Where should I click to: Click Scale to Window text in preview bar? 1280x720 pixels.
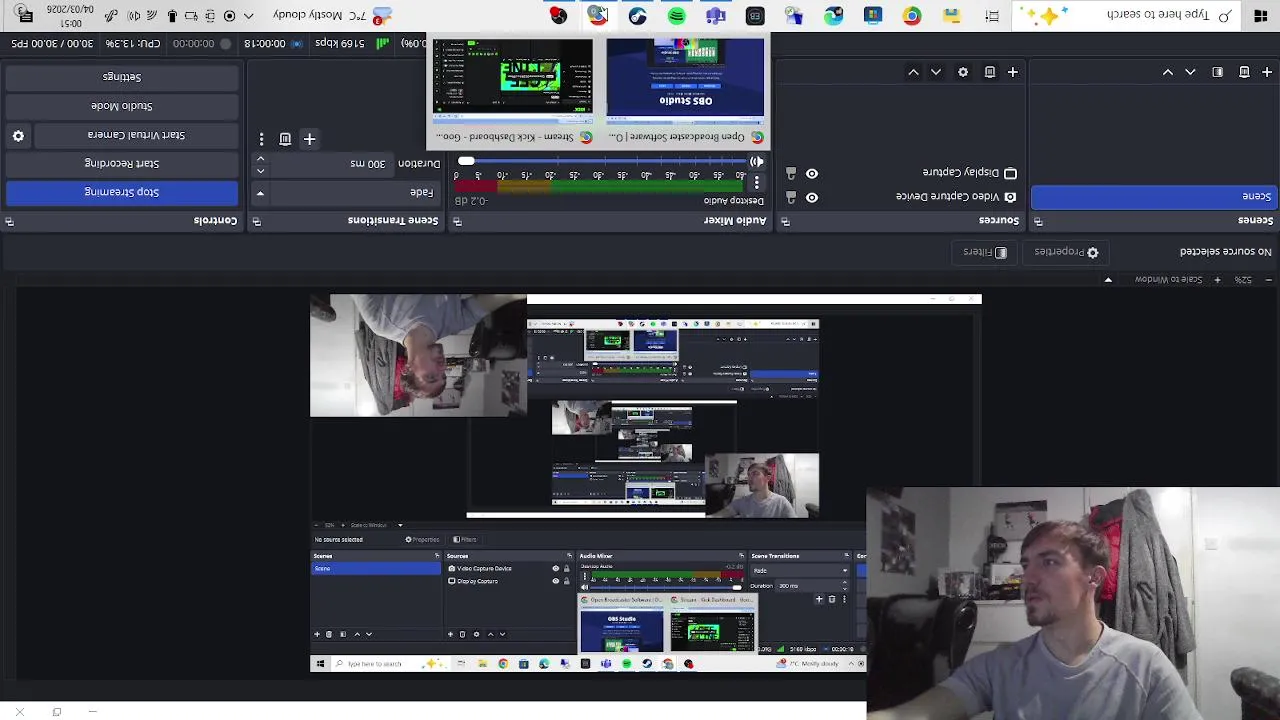pos(1168,280)
